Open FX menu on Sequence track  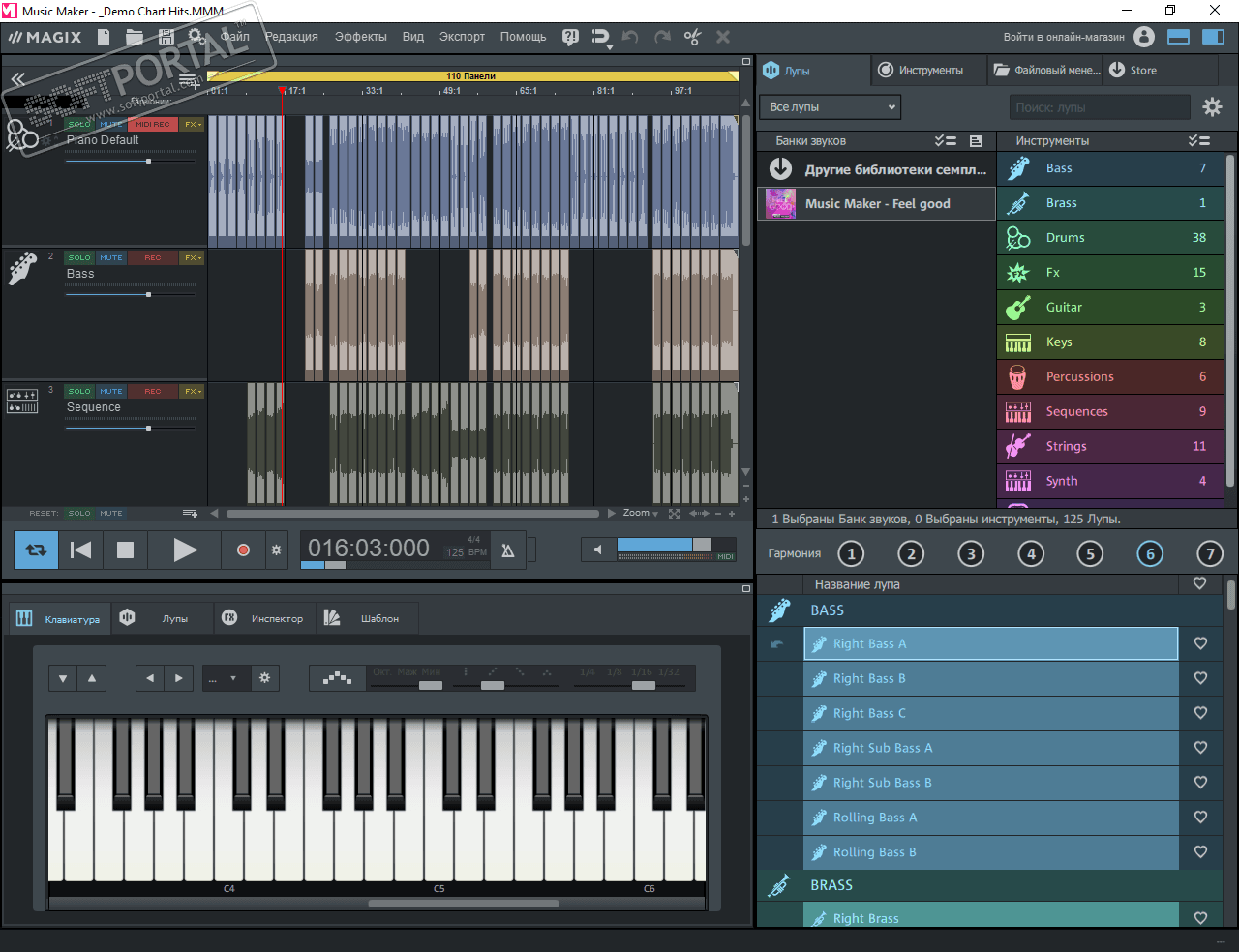192,392
